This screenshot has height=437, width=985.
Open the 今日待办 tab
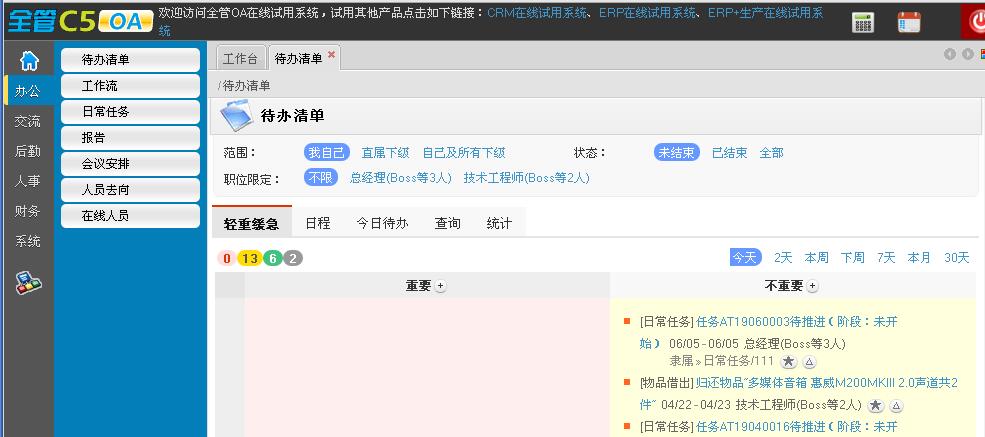pos(383,224)
